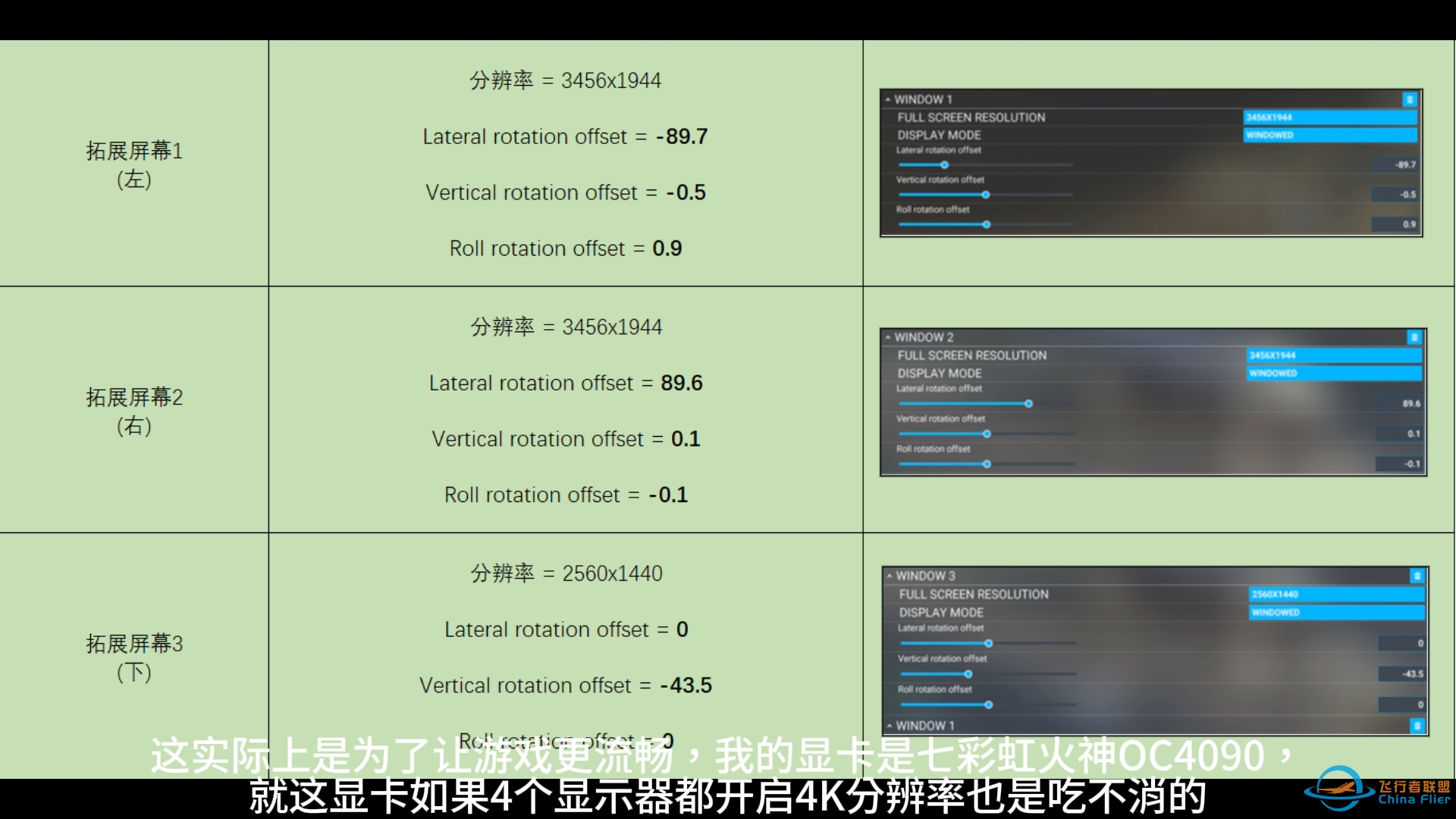Click the text 'Vertical rotation offset = -43.5'
The width and height of the screenshot is (1456, 819).
566,686
